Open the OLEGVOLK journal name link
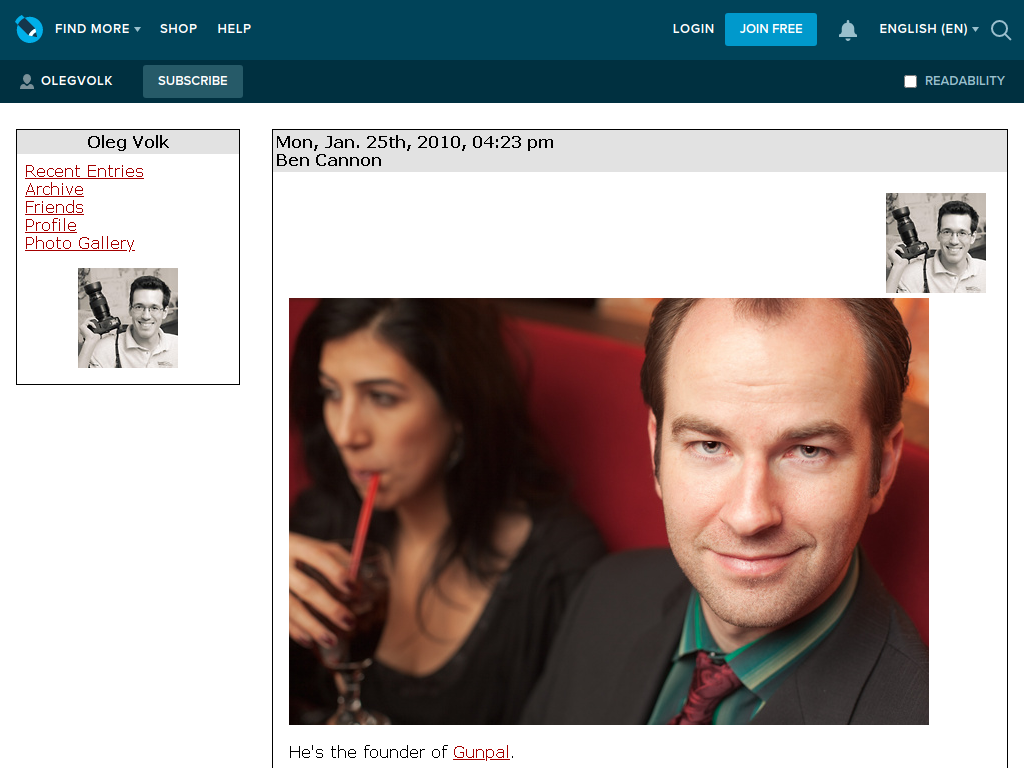Screen dimensions: 1024x768 tap(76, 81)
